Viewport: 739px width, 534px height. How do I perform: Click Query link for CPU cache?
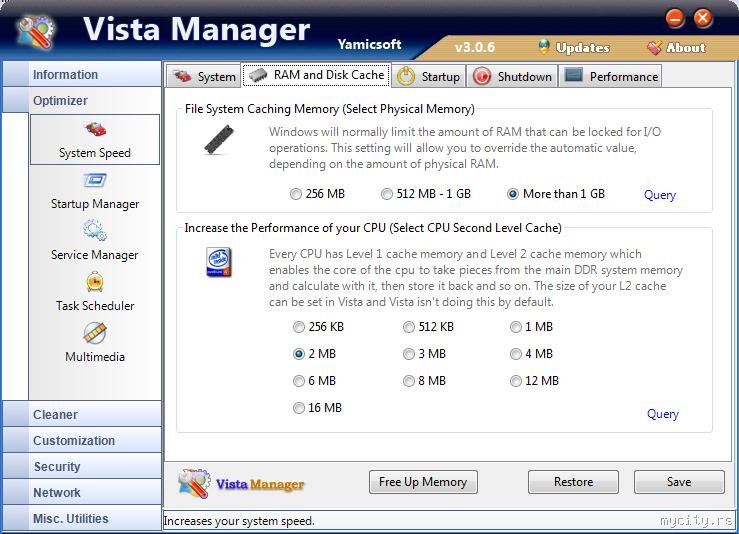coord(663,414)
